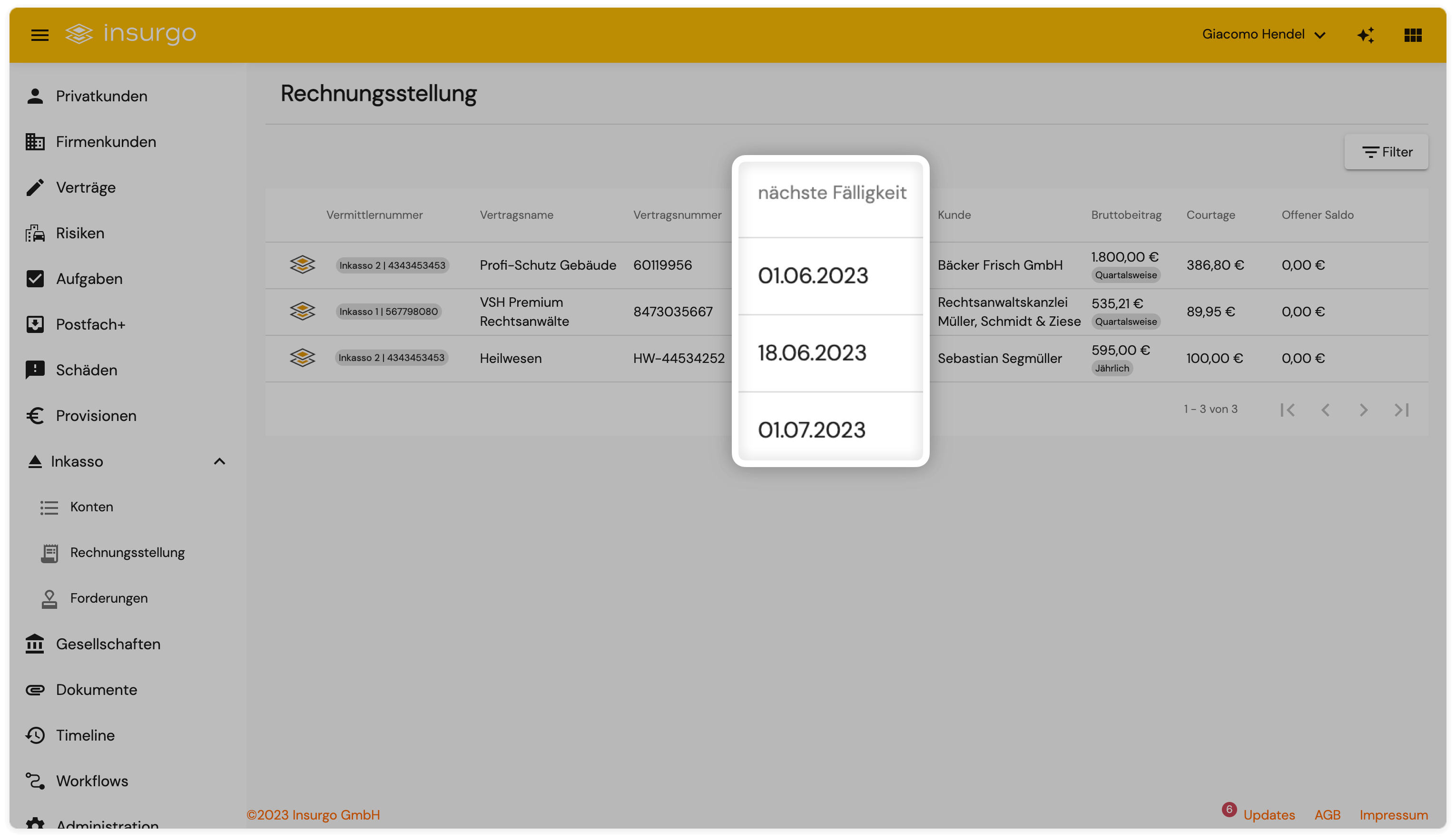Select contract name Profi-Schutz Gebäude
Screen dimensions: 1456x840
pos(548,265)
